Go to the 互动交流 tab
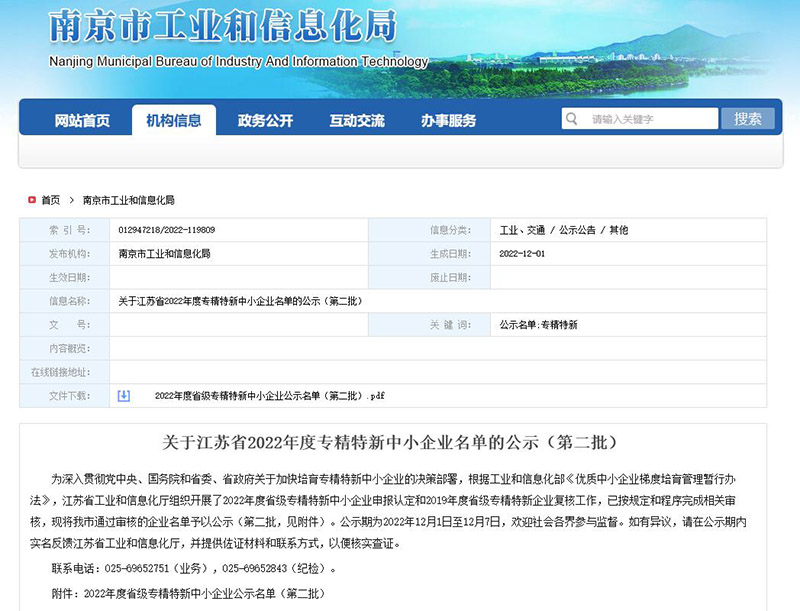Viewport: 800px width, 611px height. pos(357,121)
